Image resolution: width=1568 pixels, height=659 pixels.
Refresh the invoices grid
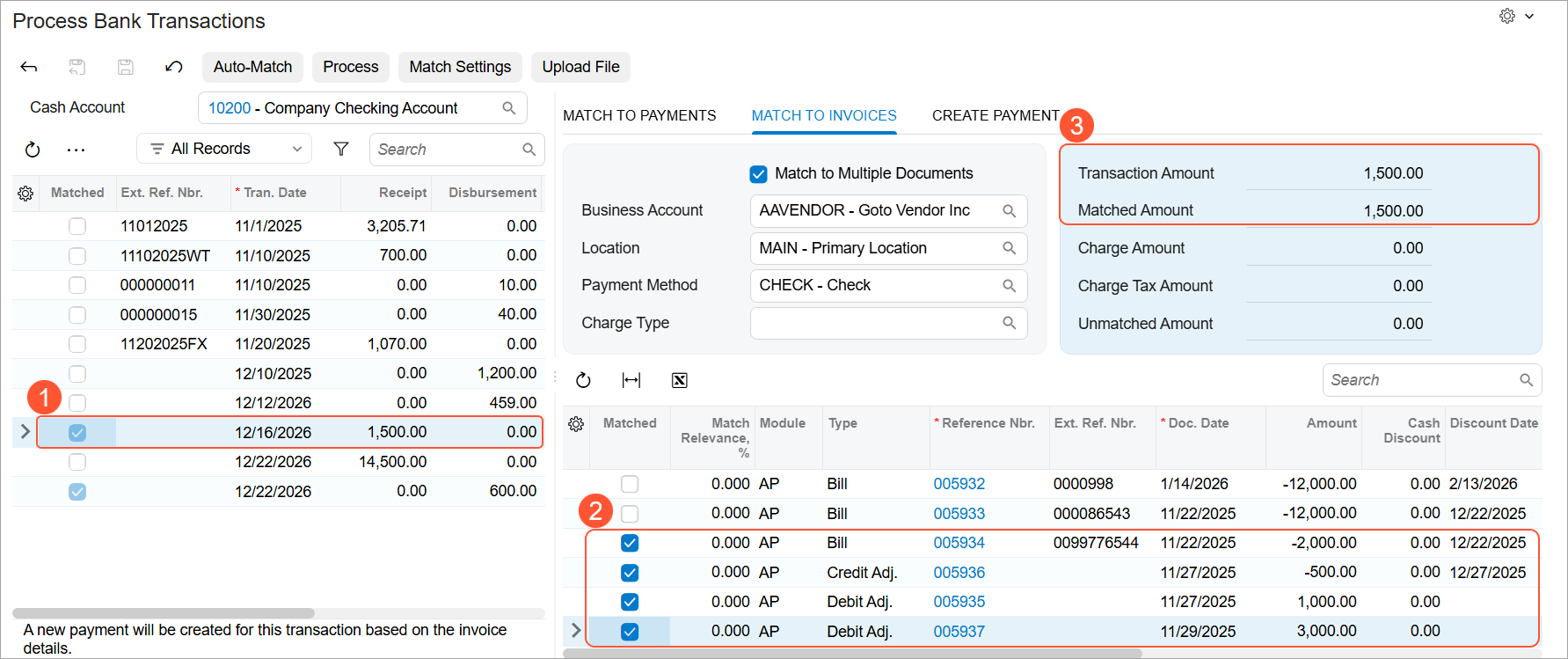(x=583, y=380)
